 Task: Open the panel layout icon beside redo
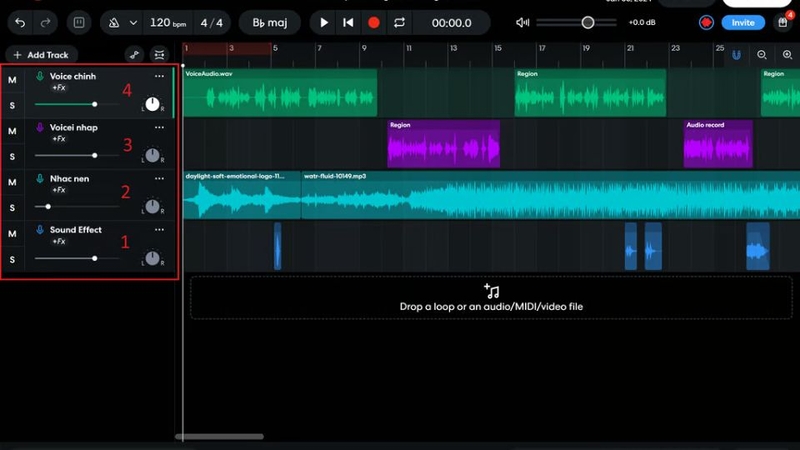(x=79, y=23)
